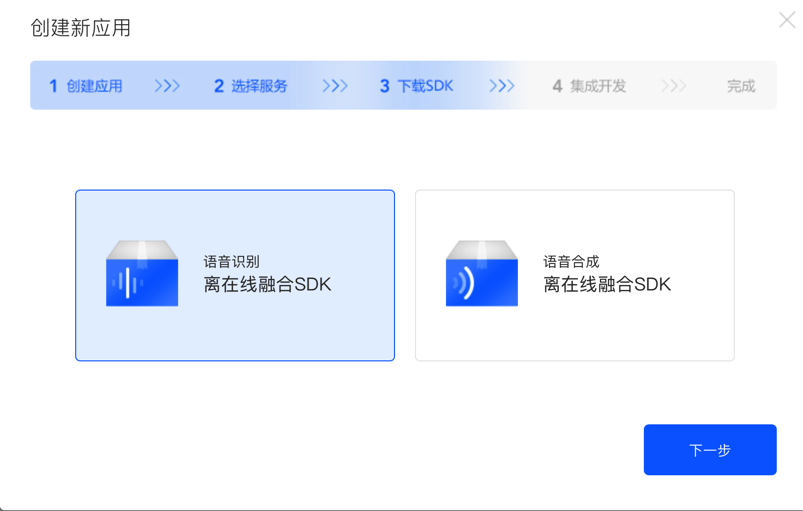The width and height of the screenshot is (803, 511).
Task: Go to step 2 选择服务
Action: pos(251,86)
